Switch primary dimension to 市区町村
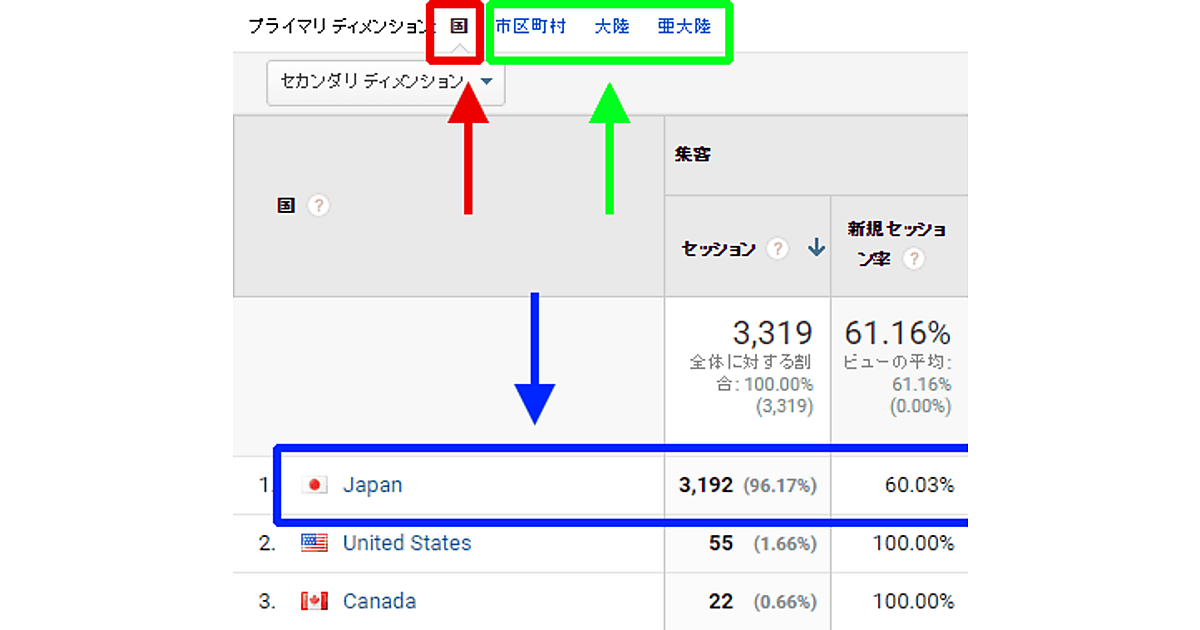Screen dimensions: 1200x630 [x=531, y=27]
